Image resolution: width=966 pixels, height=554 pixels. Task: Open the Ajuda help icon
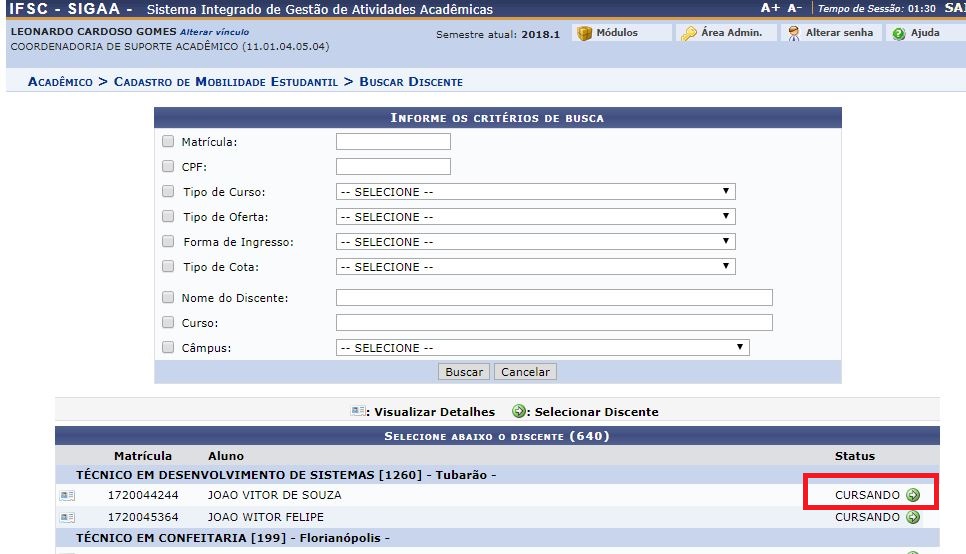[899, 34]
